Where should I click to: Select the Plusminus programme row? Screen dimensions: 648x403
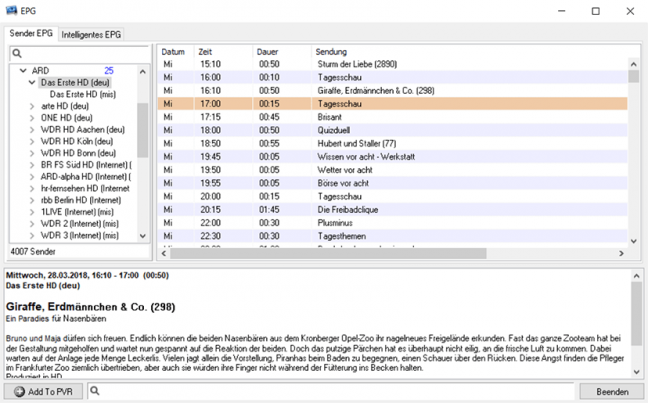(393, 223)
